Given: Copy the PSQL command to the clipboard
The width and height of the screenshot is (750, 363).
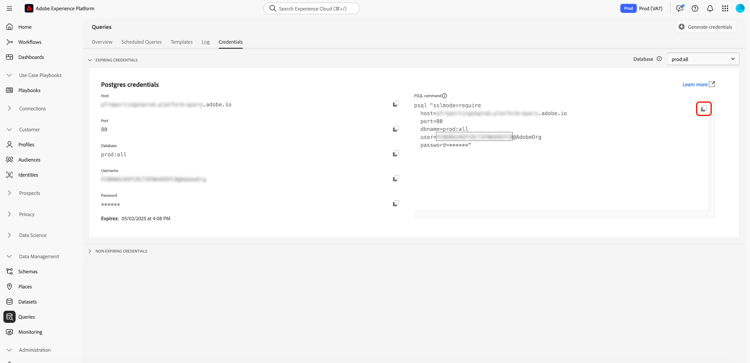Looking at the screenshot, I should click(703, 109).
